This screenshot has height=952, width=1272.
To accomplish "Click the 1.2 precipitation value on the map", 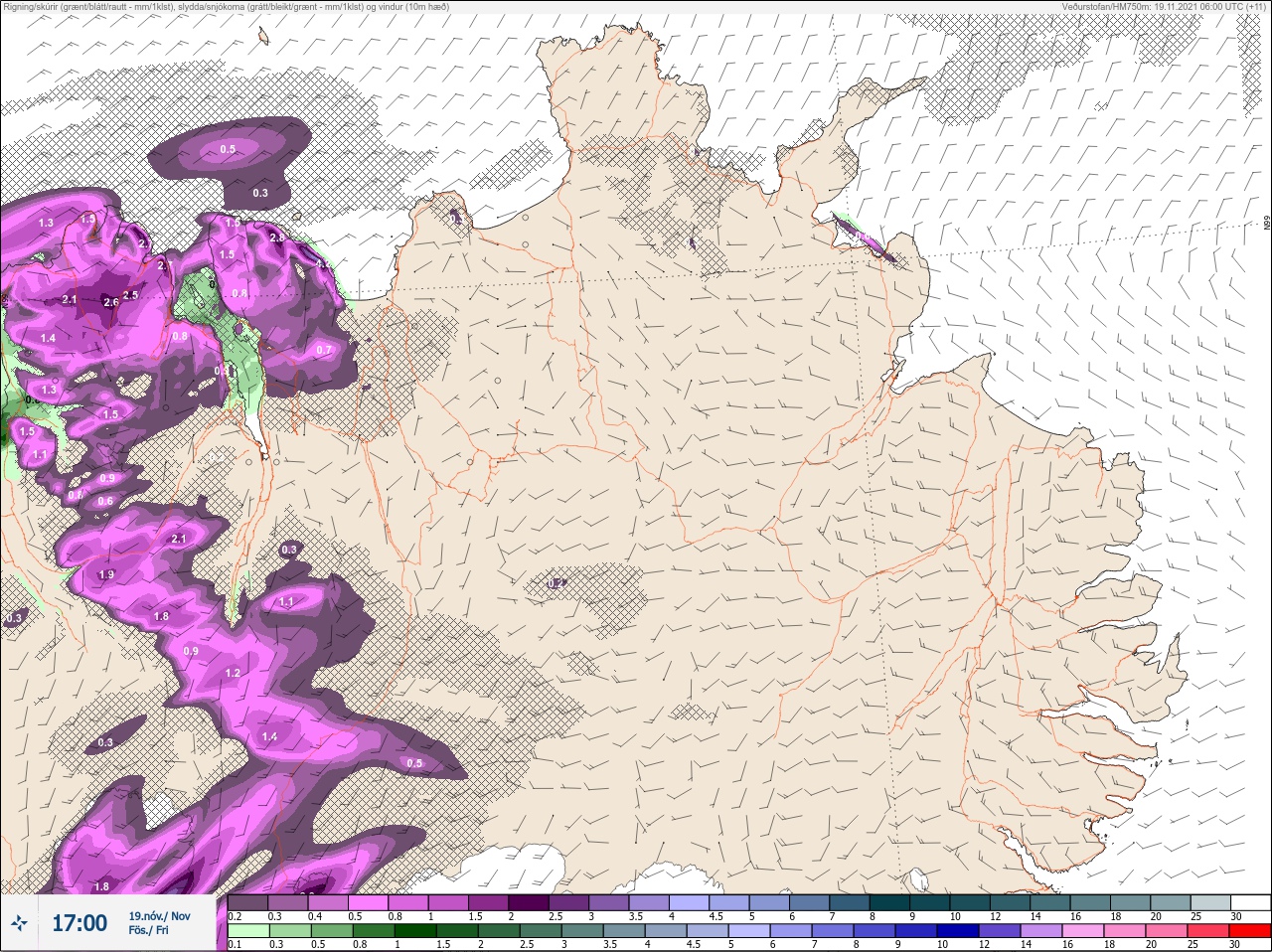I will tap(234, 673).
